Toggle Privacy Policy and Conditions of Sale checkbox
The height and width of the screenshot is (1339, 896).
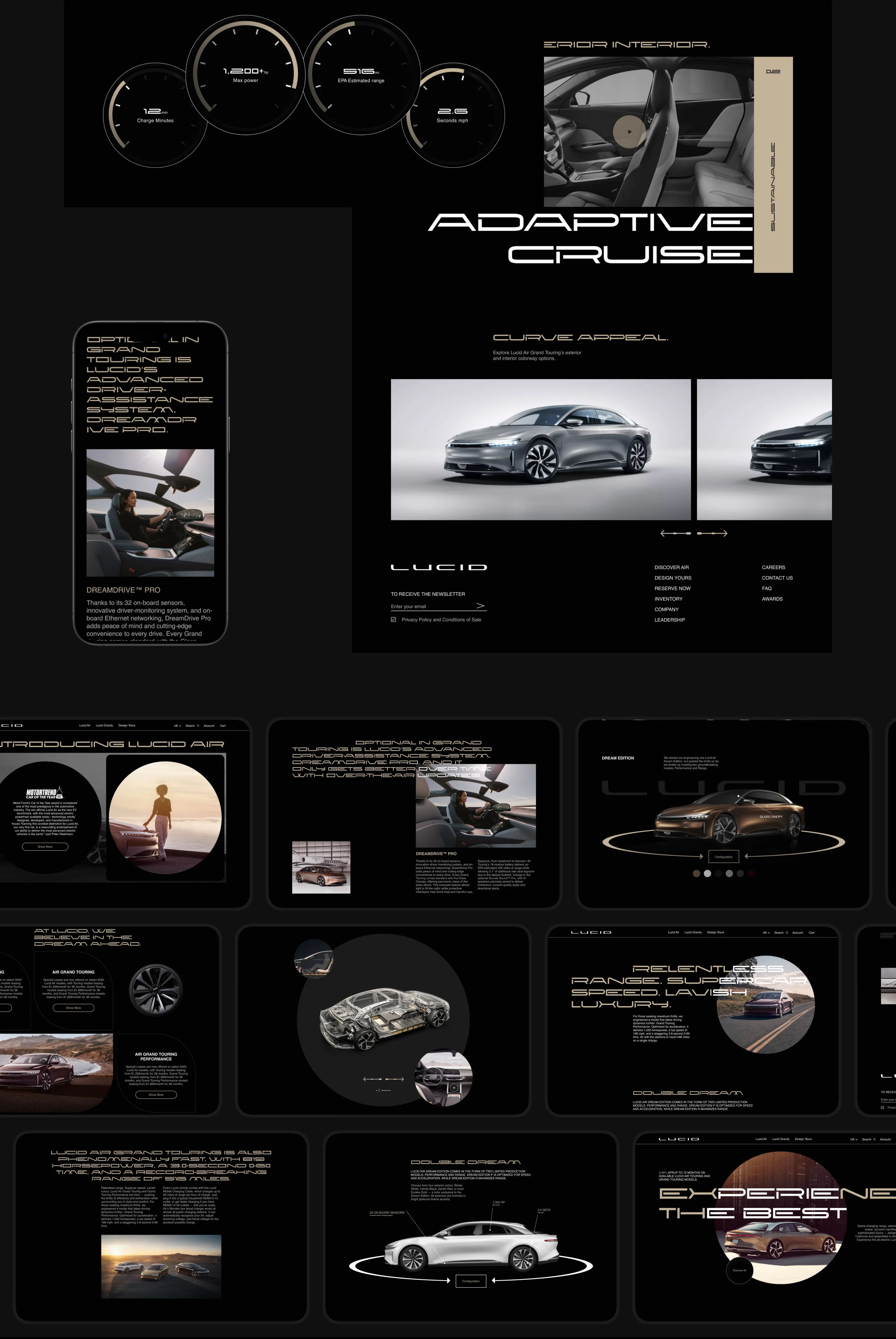pyautogui.click(x=394, y=620)
